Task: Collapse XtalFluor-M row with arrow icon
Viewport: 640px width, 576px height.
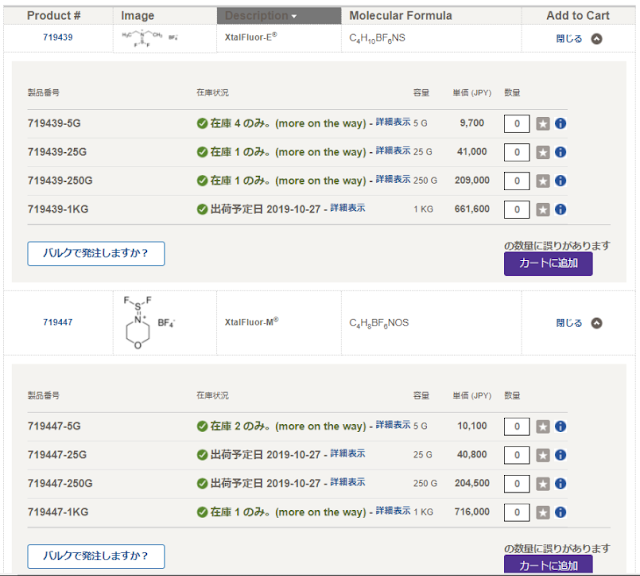Action: click(x=597, y=323)
